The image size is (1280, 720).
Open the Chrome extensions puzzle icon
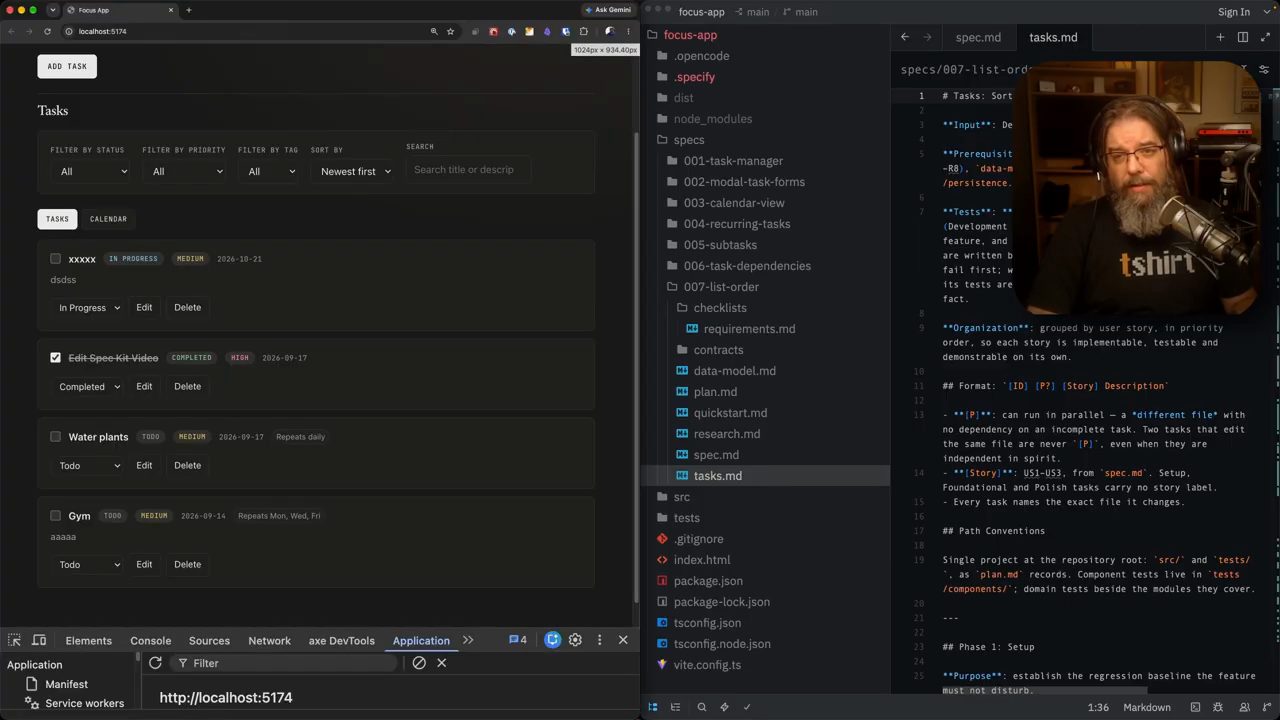point(584,31)
